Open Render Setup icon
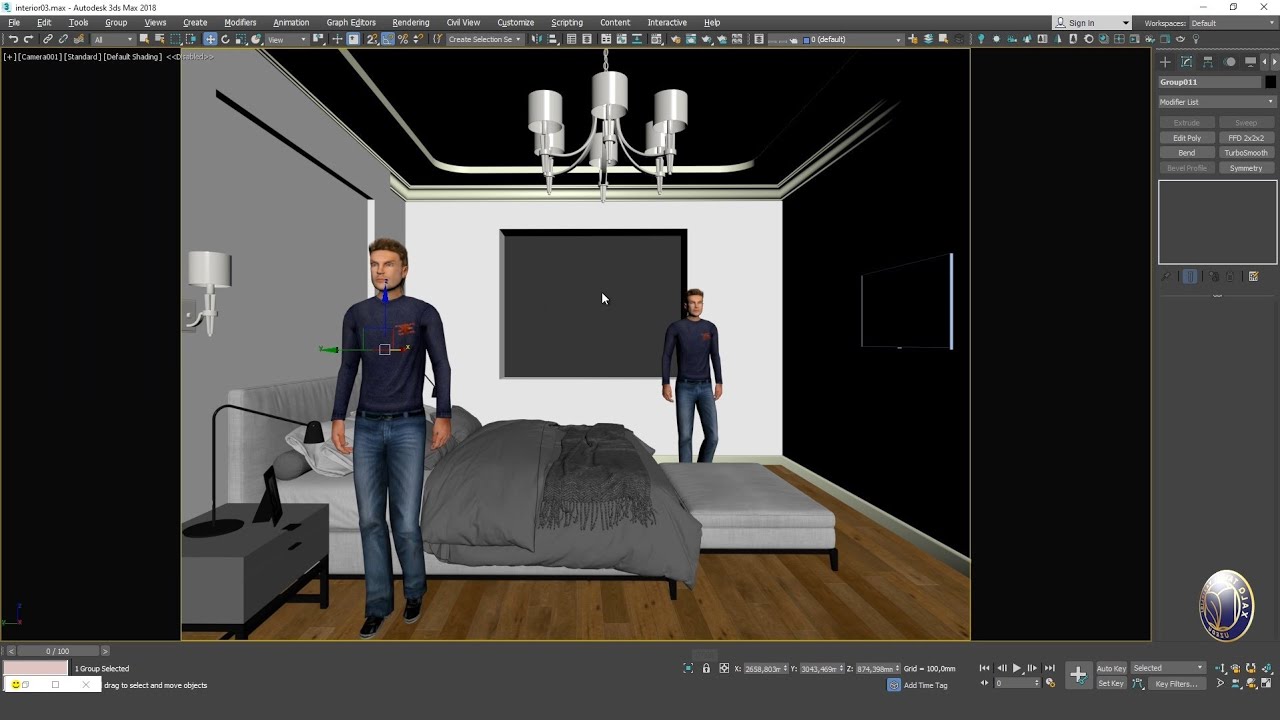This screenshot has height=720, width=1280. 675,39
